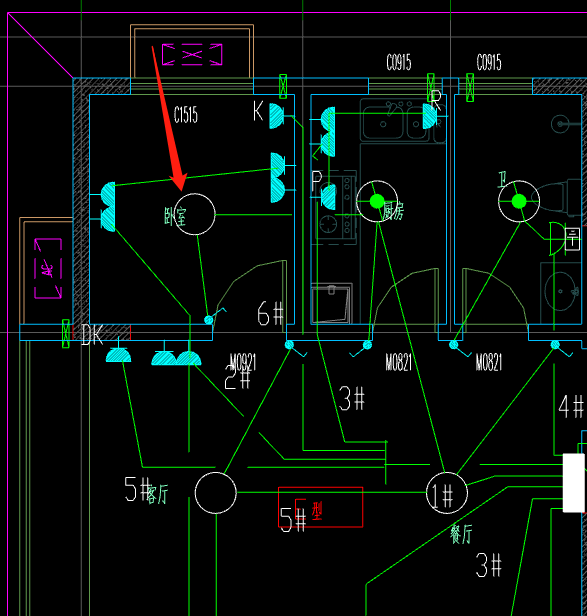Select the 1# dining room light circle
This screenshot has height=616, width=587.
click(x=447, y=493)
